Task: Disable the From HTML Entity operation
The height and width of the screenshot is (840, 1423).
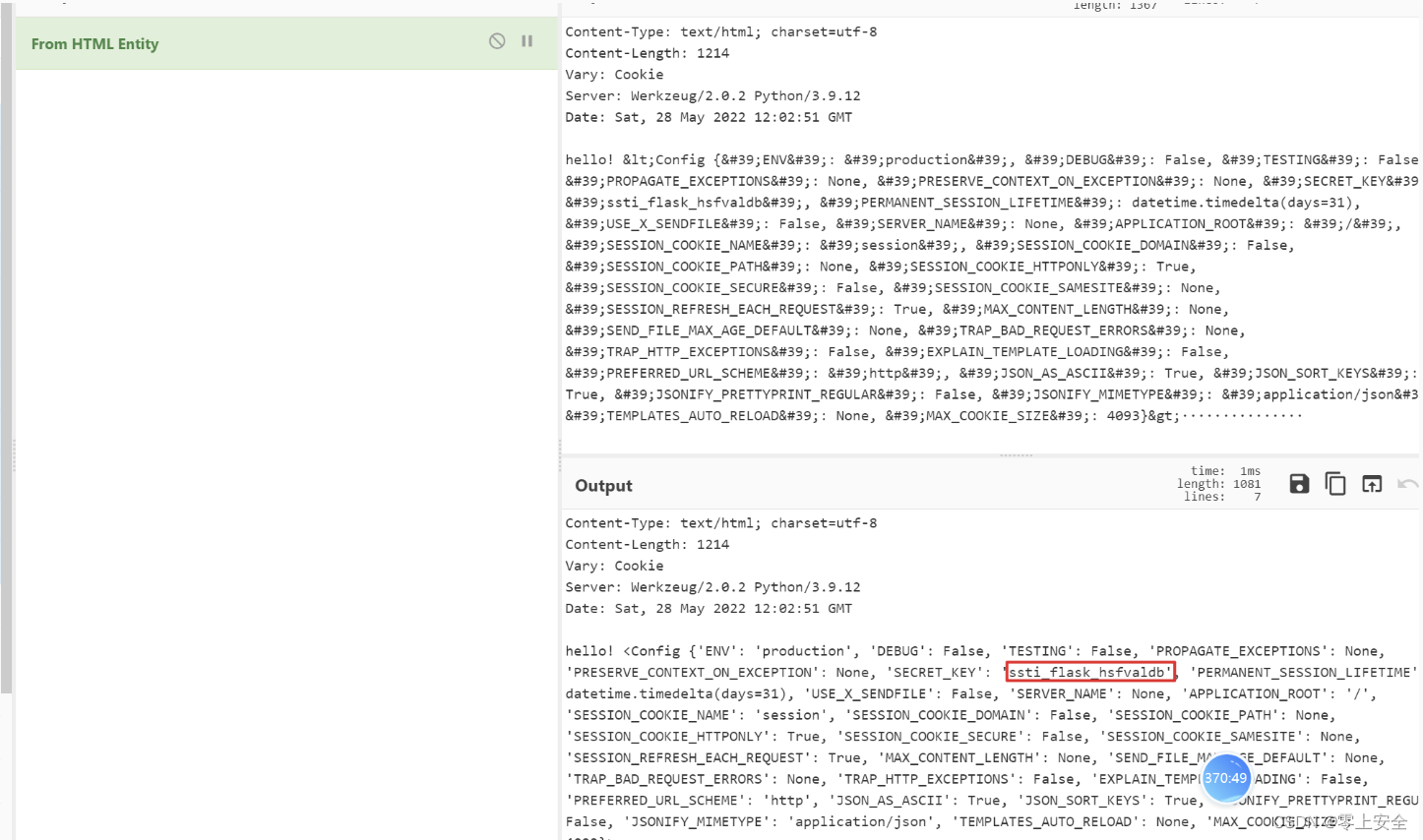Action: (x=497, y=41)
